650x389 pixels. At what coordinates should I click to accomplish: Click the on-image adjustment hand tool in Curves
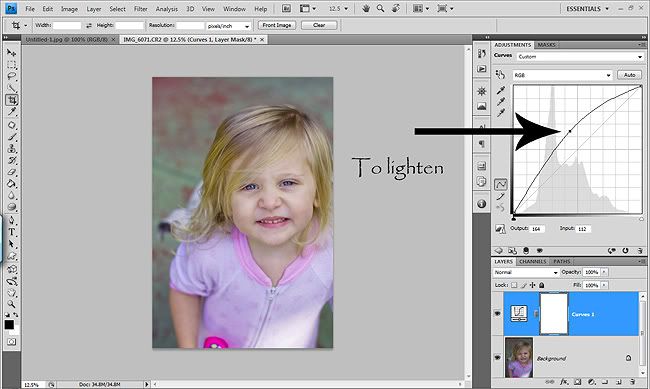click(500, 75)
